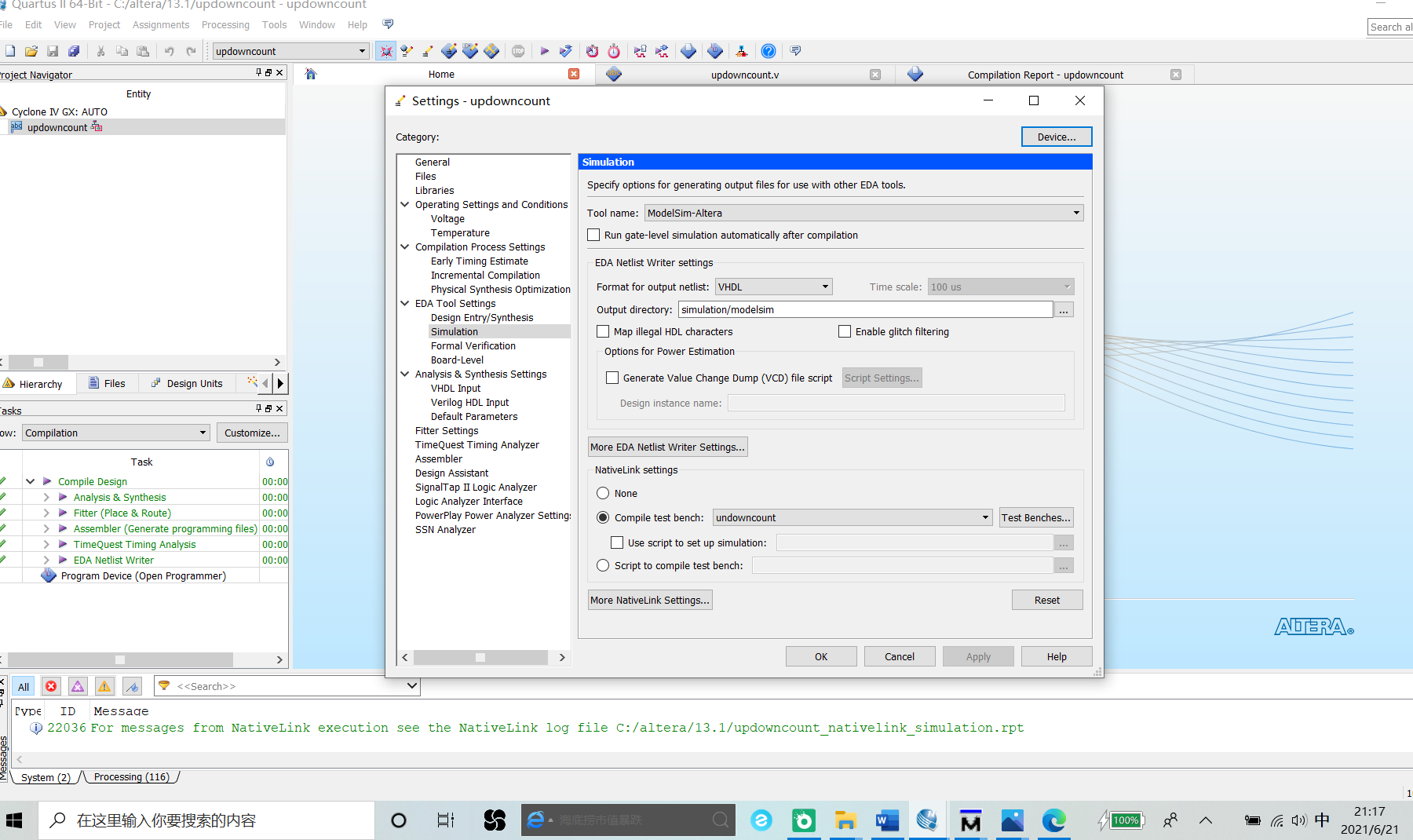Click the Test Benches... button
Viewport: 1413px width, 840px height.
coord(1036,517)
